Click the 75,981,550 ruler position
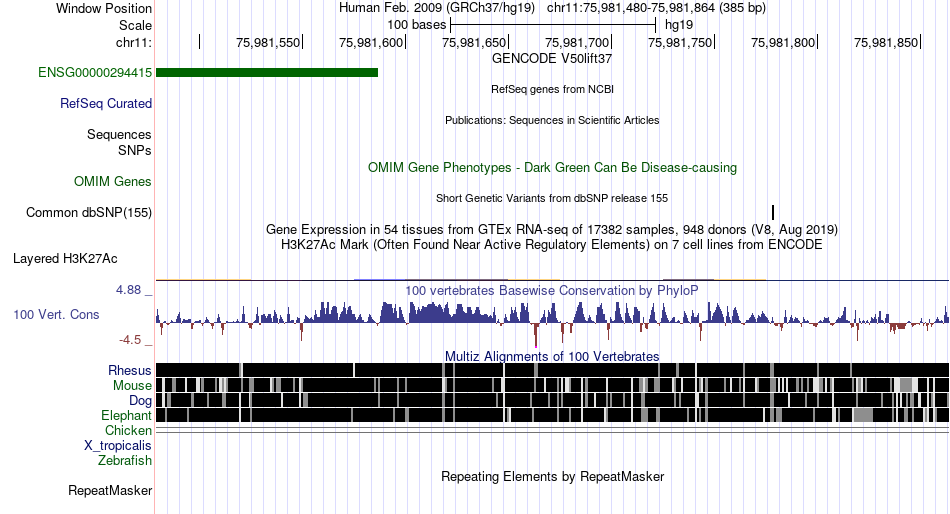The image size is (950, 514). click(x=269, y=42)
